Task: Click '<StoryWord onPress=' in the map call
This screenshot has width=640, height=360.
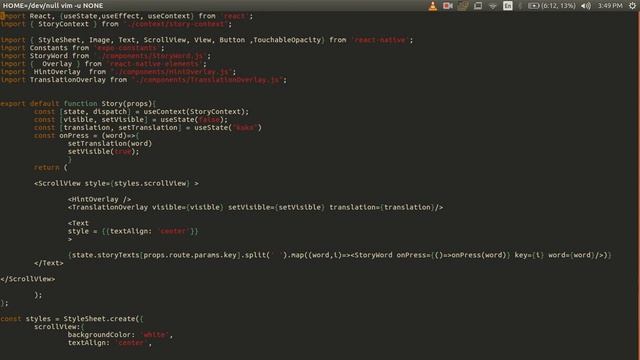Action: click(x=391, y=255)
